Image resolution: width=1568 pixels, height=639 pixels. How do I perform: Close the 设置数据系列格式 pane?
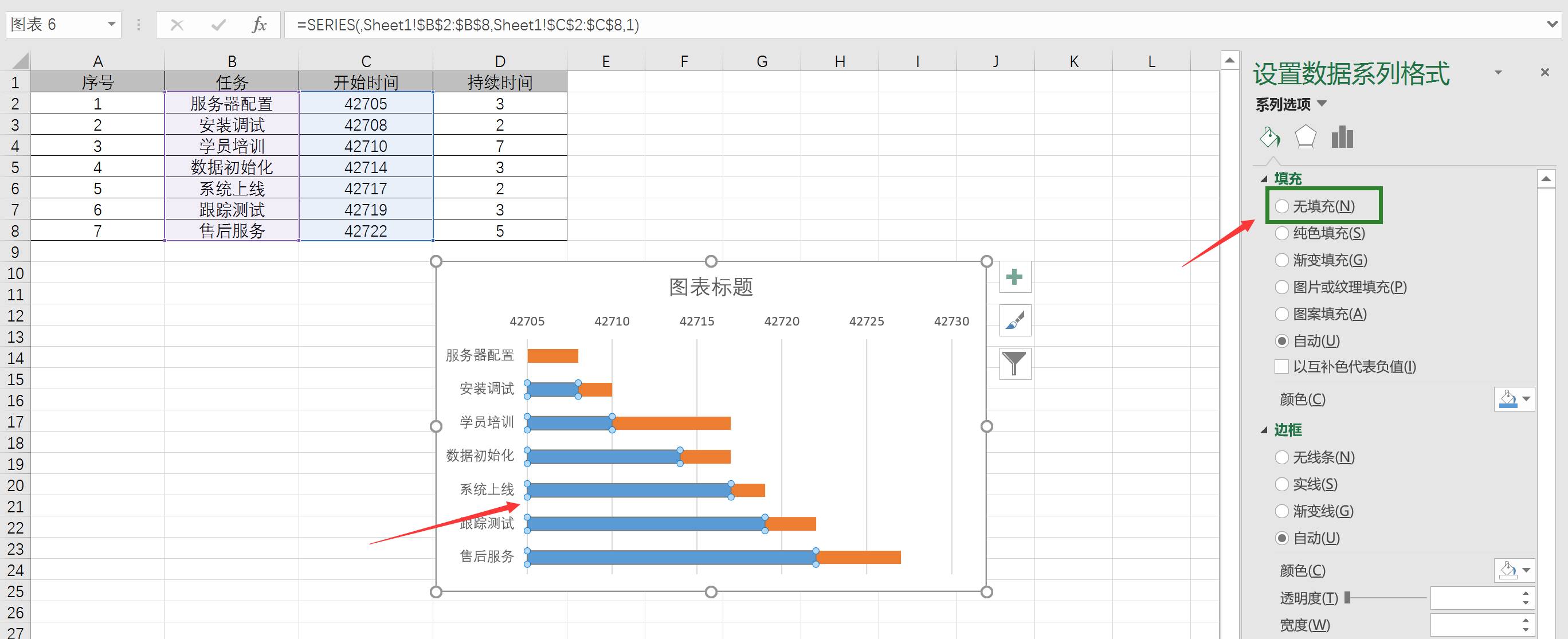pyautogui.click(x=1545, y=72)
